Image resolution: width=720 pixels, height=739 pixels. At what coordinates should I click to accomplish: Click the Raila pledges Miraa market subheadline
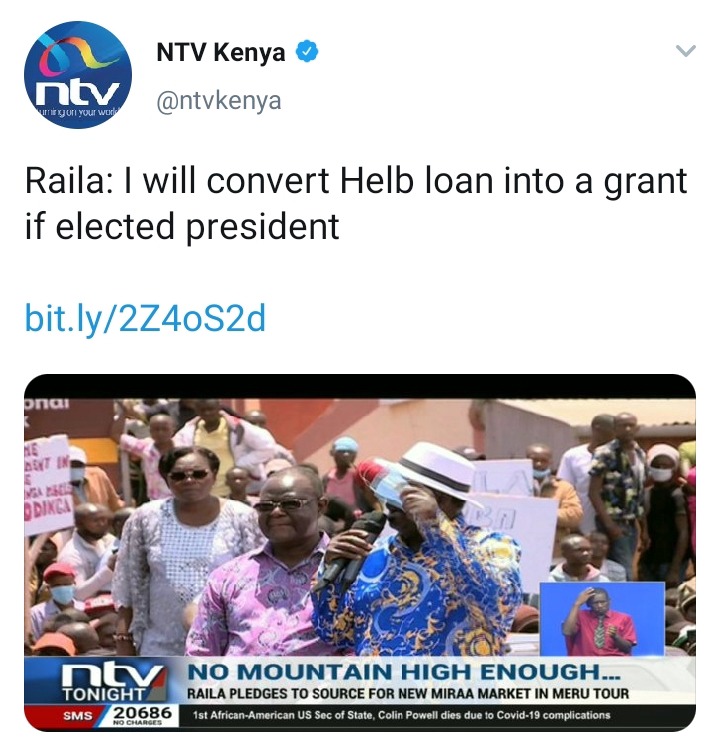[408, 694]
